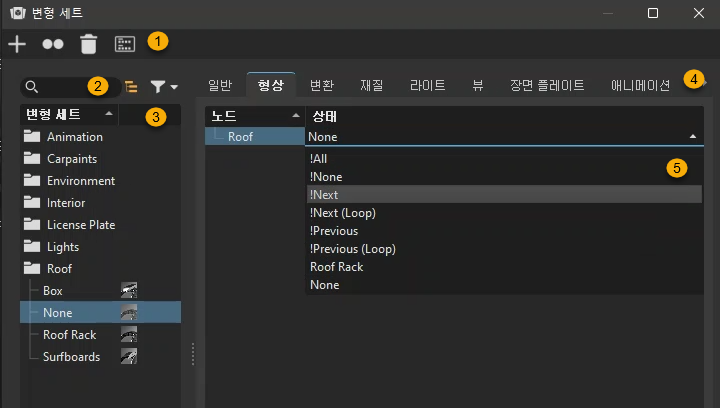Switch to the 형상 tab
The width and height of the screenshot is (720, 408).
coord(270,85)
